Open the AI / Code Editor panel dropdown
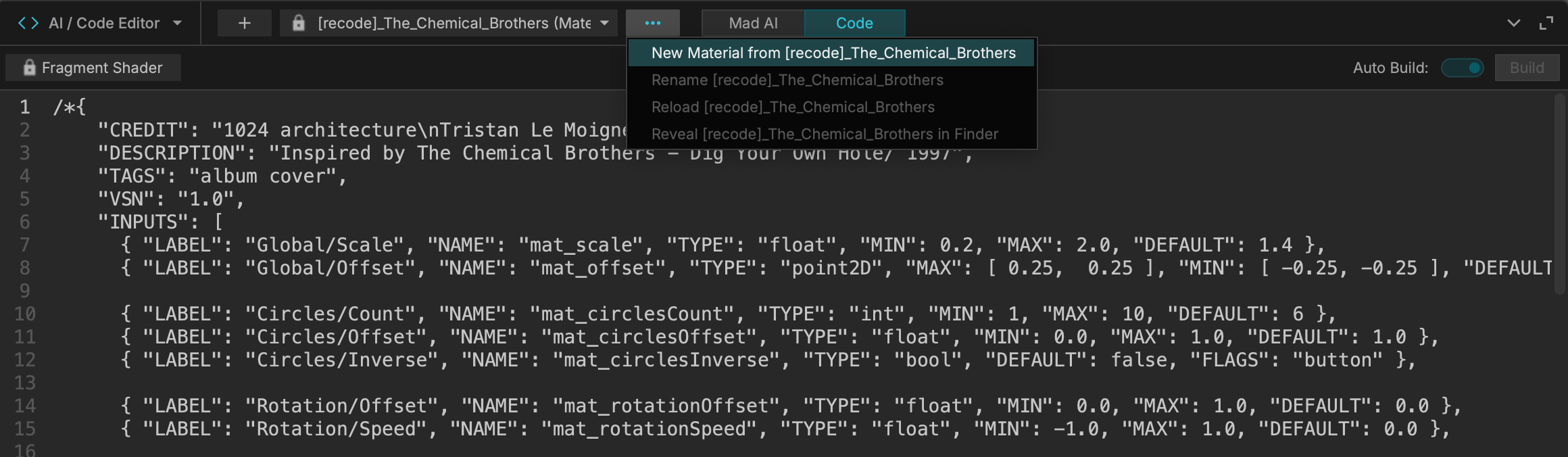This screenshot has width=1568, height=457. [177, 23]
